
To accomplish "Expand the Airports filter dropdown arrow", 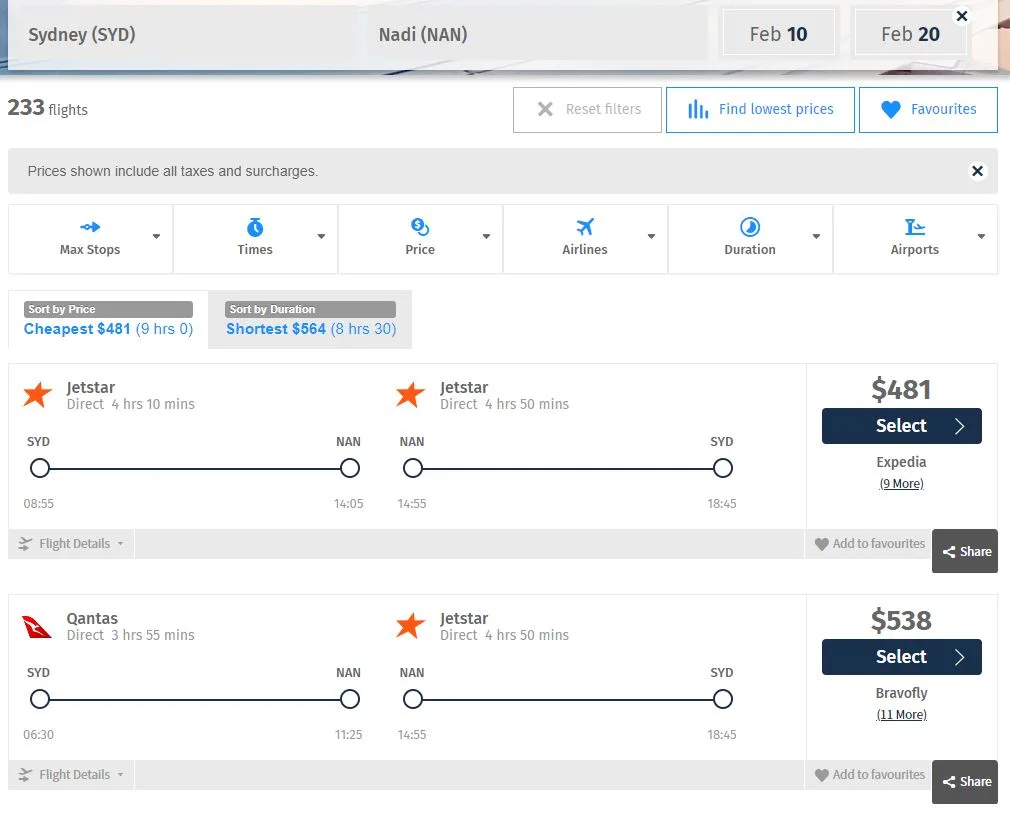I will tap(981, 236).
